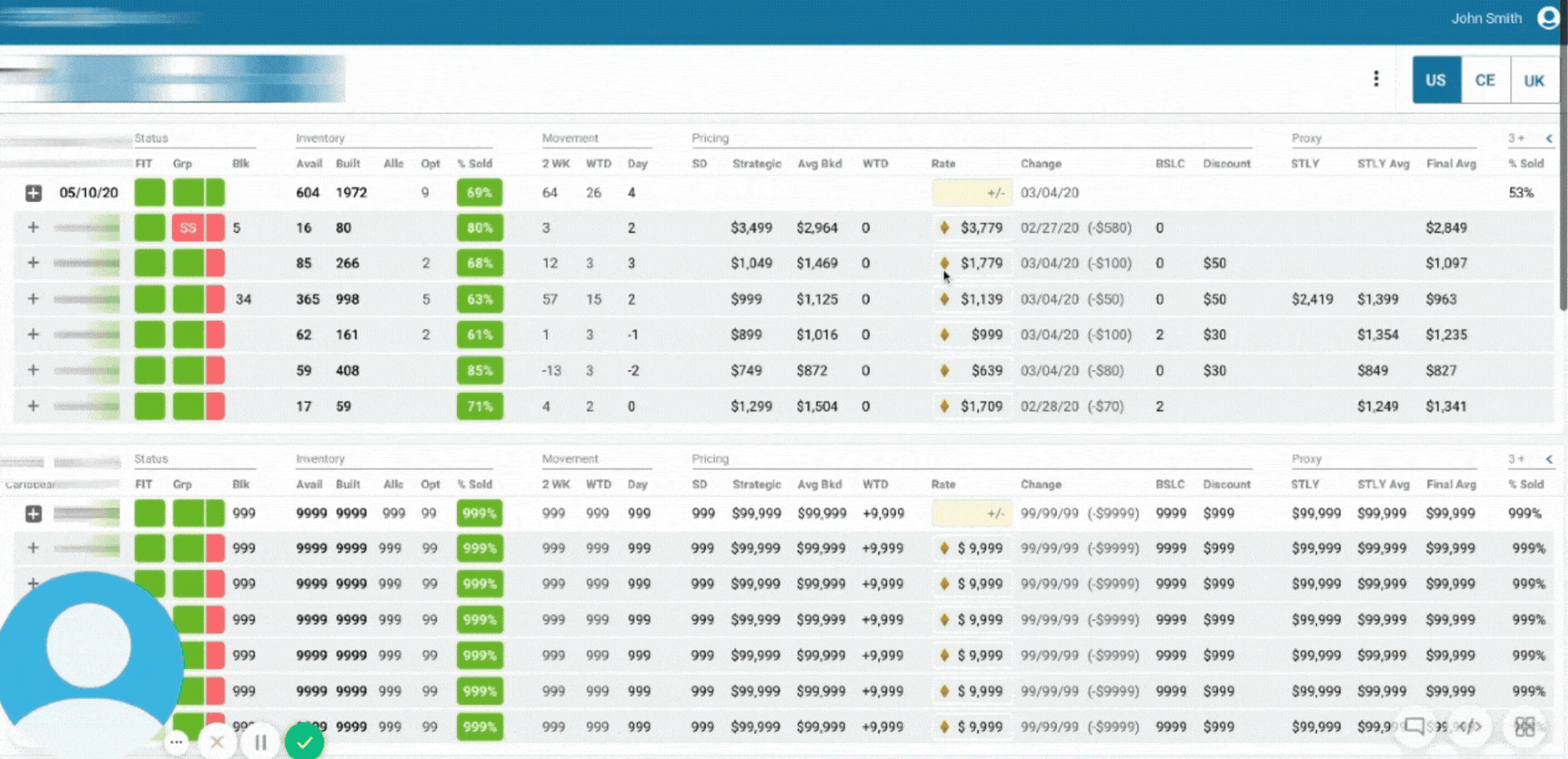Open the three-dot kebab menu
This screenshot has width=1568, height=759.
pyautogui.click(x=1376, y=78)
